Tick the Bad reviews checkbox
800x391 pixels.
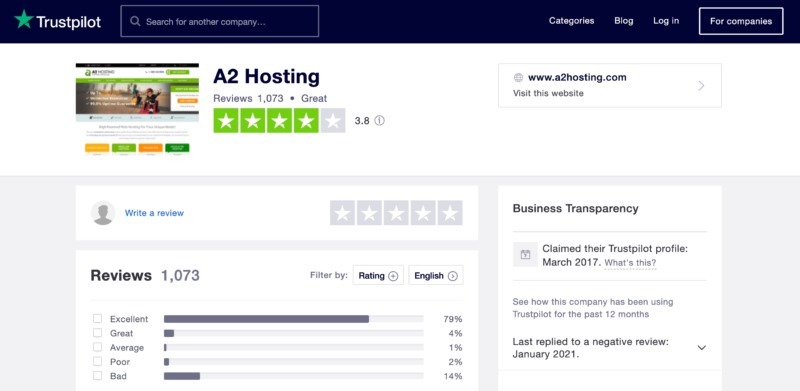point(97,376)
